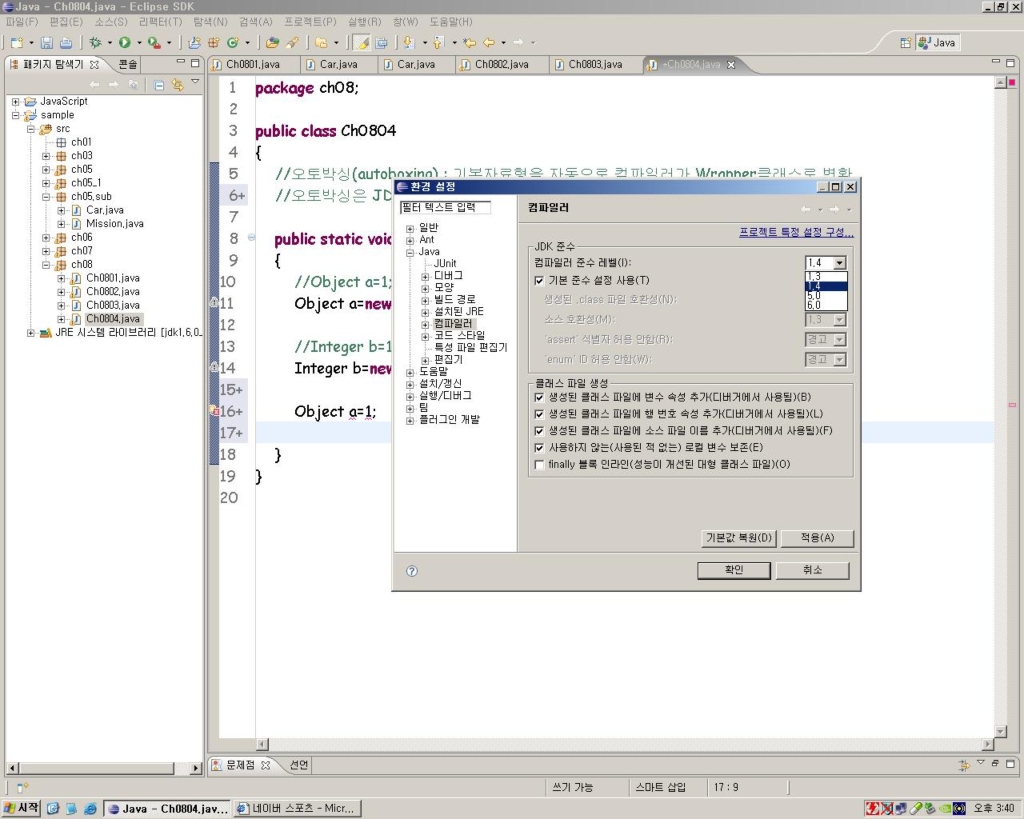Screen dimensions: 1024x819
Task: Click the editor horizontal scrollbar left arrow
Action: (x=263, y=744)
